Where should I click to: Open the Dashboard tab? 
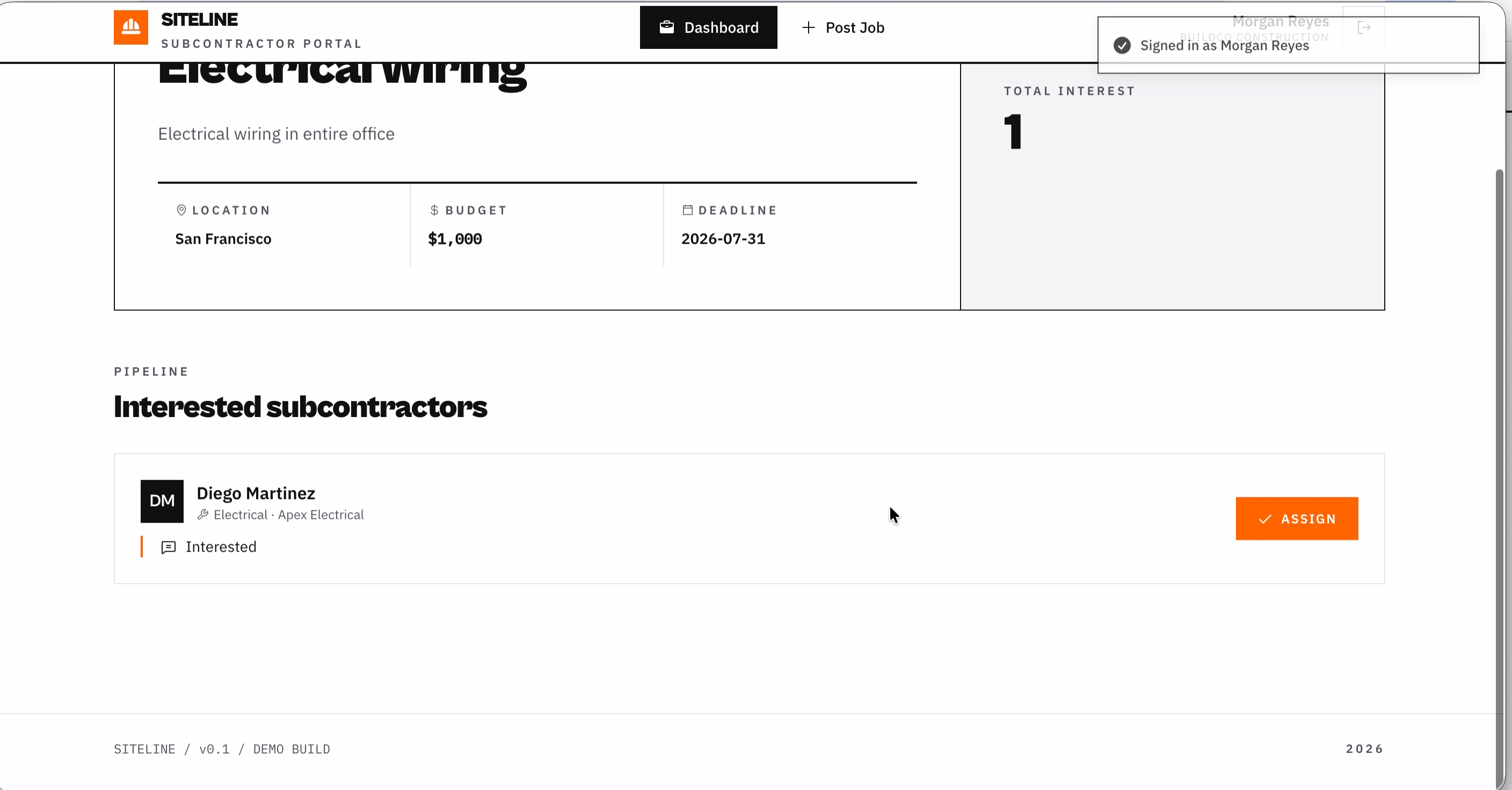click(708, 27)
